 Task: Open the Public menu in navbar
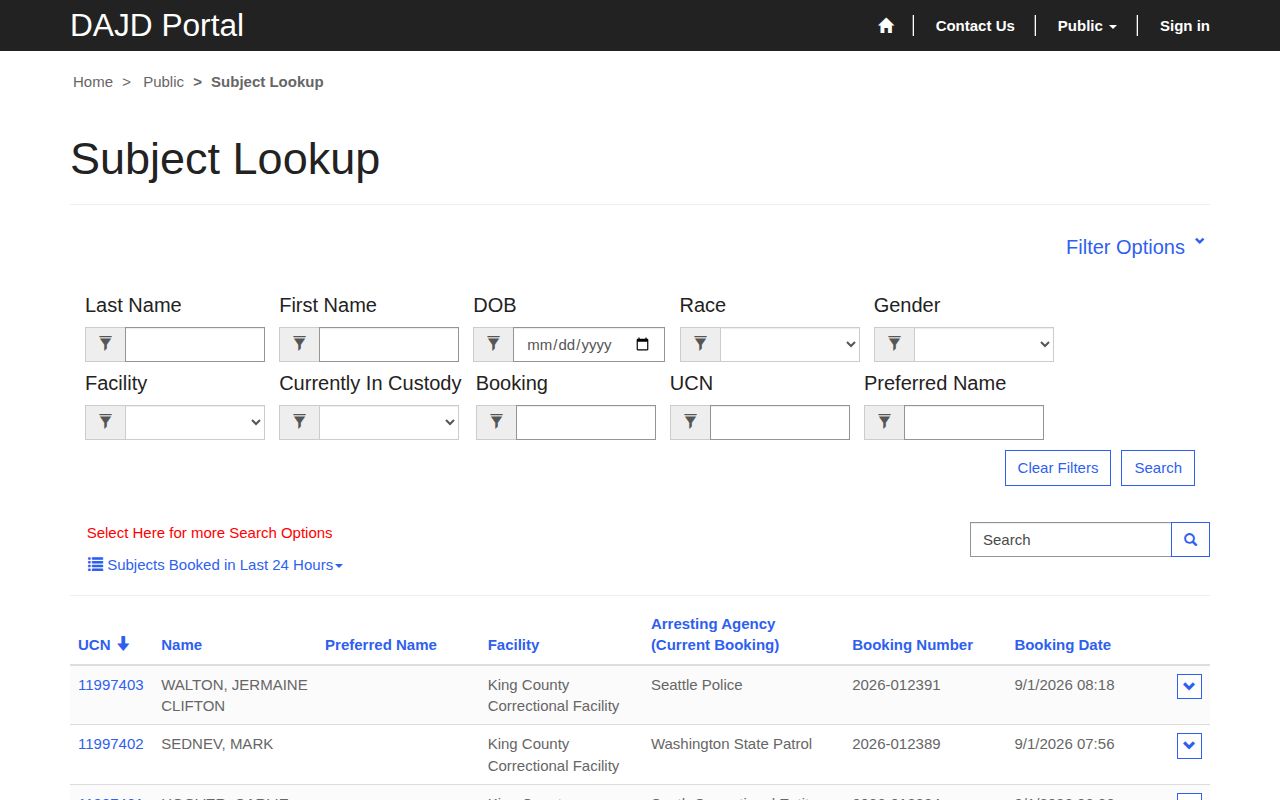pos(1087,26)
